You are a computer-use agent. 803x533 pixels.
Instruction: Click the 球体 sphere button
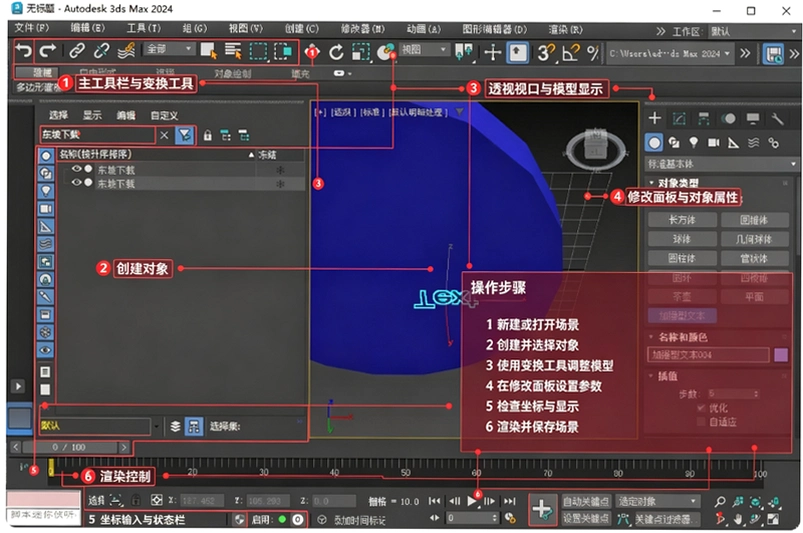(682, 239)
